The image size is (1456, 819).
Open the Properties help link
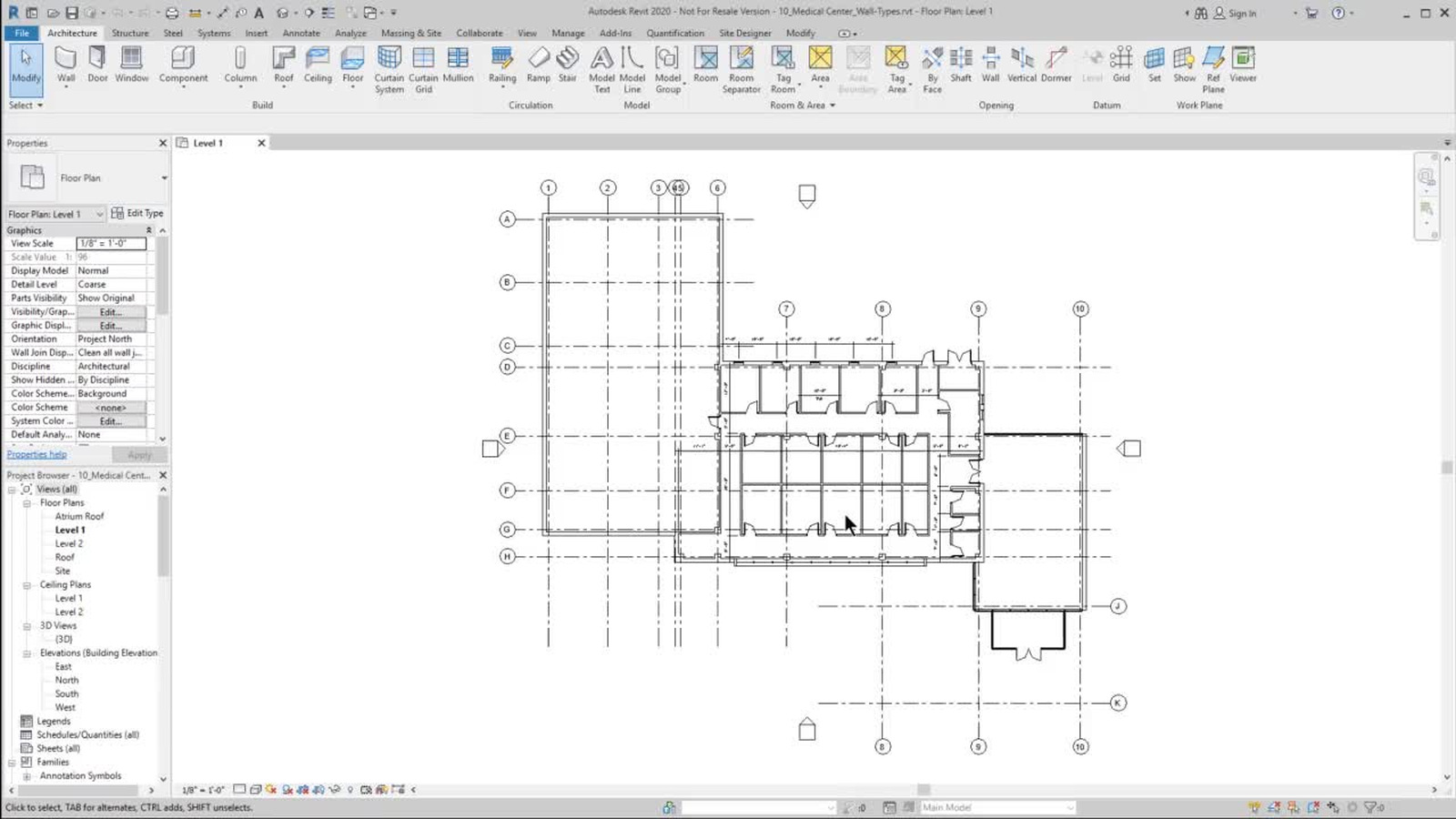36,454
